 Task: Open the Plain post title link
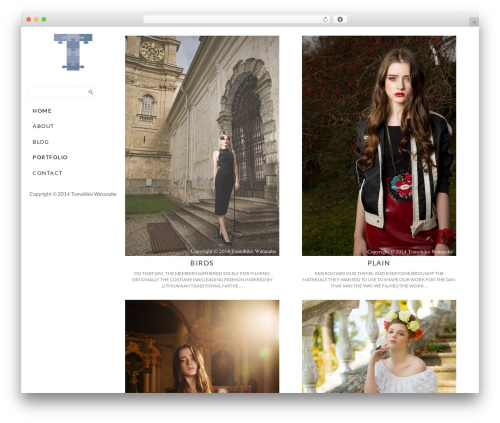(379, 263)
